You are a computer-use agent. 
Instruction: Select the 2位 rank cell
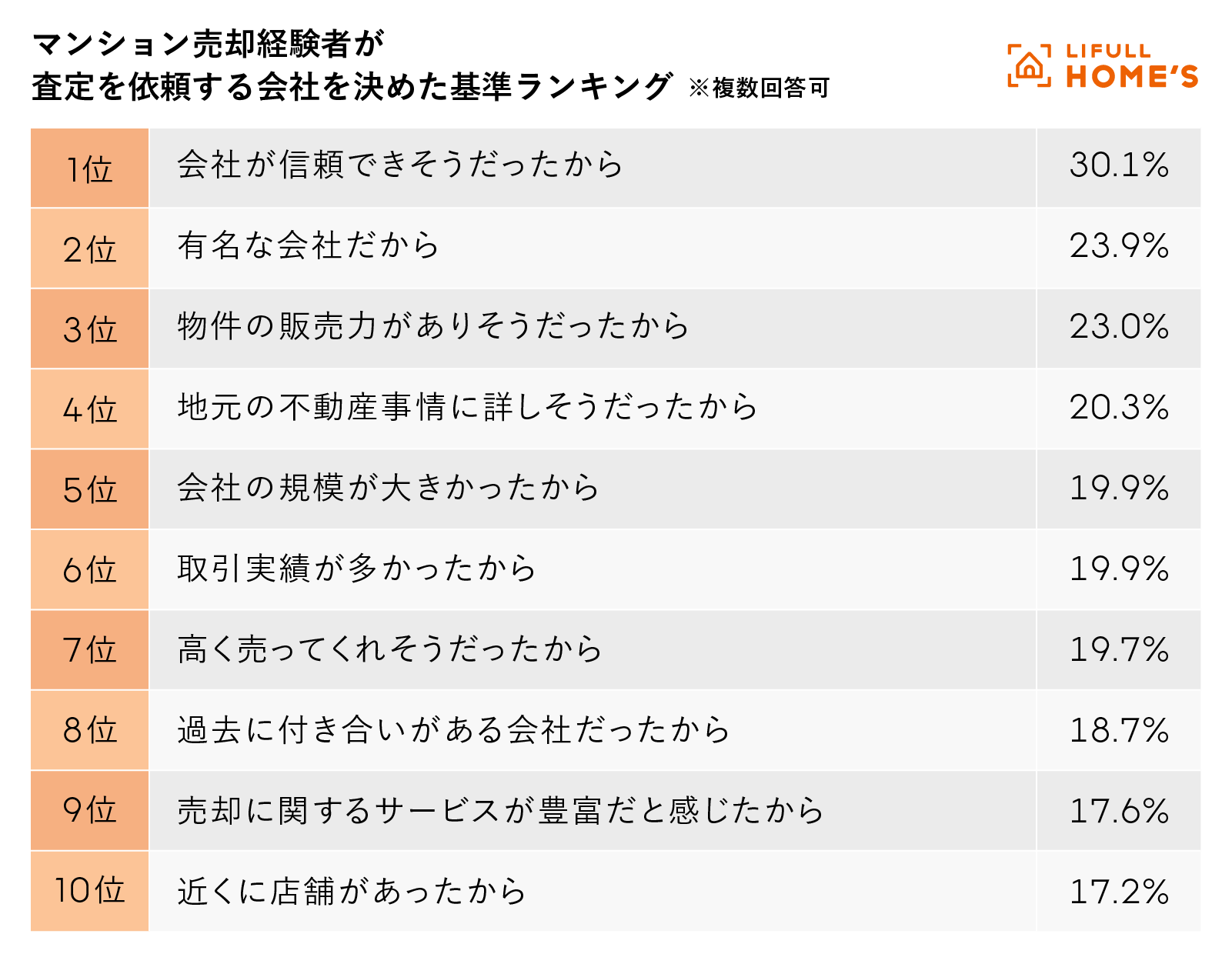[89, 249]
